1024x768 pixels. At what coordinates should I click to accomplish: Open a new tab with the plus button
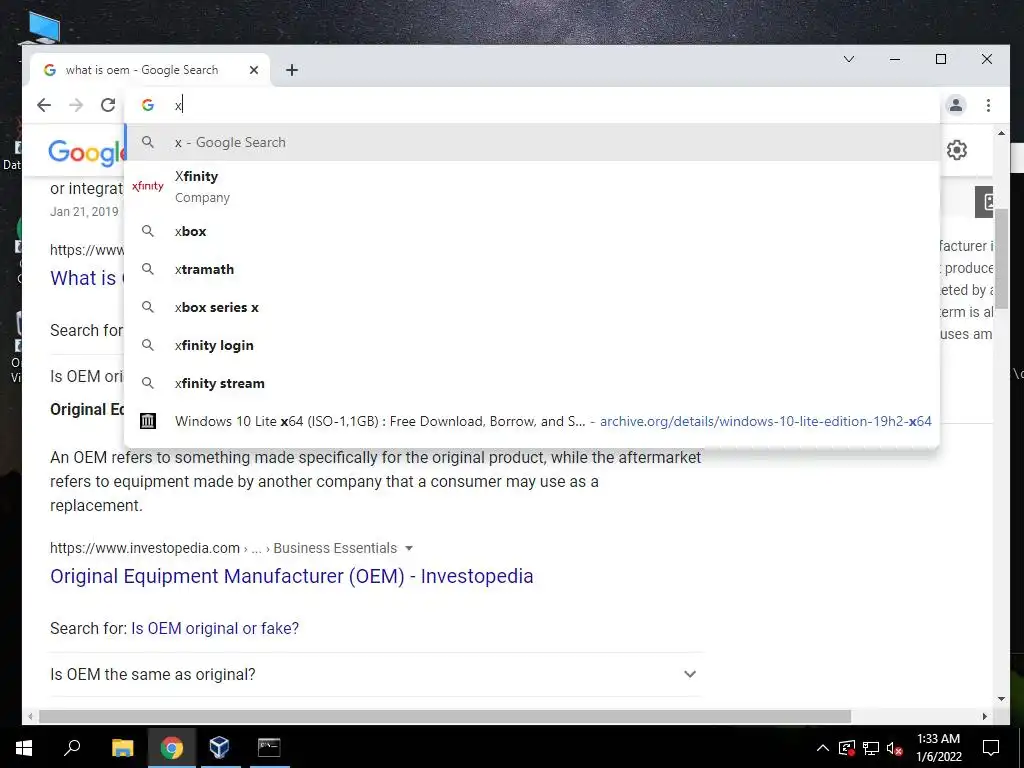coord(292,70)
